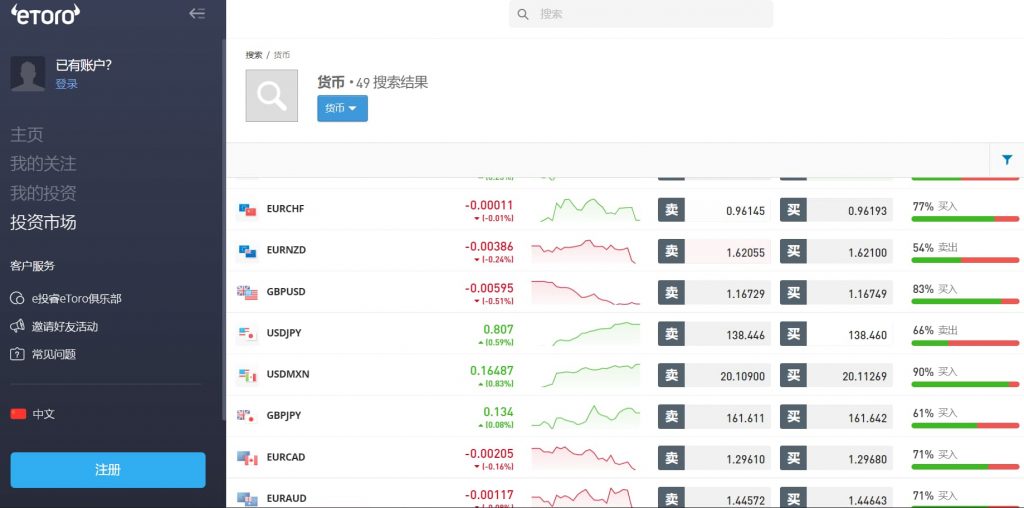The height and width of the screenshot is (508, 1024).
Task: Click the search magnifier icon in search bar
Action: coord(522,14)
